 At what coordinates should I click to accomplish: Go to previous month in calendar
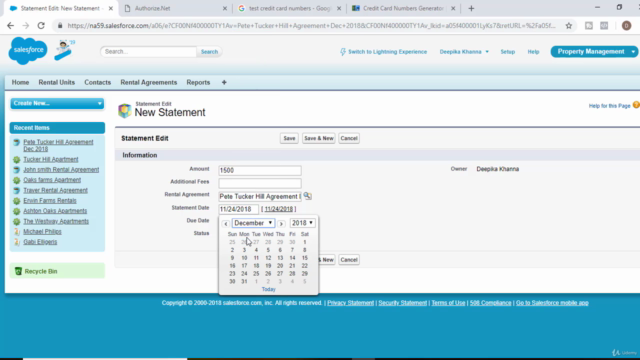tap(226, 223)
